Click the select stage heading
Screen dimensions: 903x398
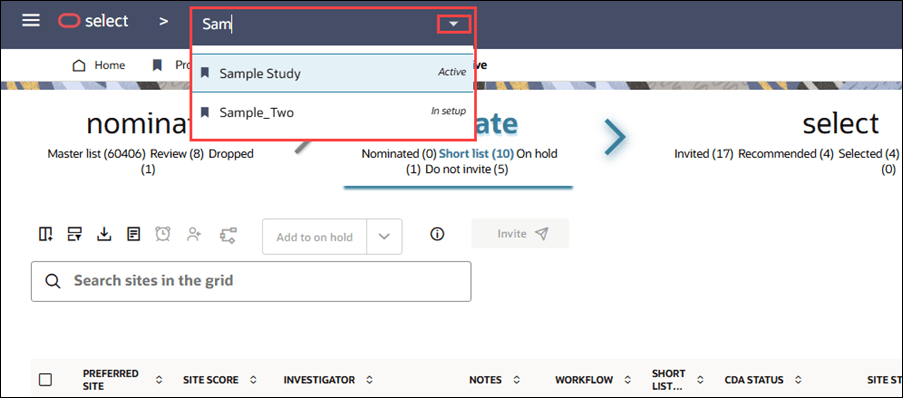[x=841, y=123]
